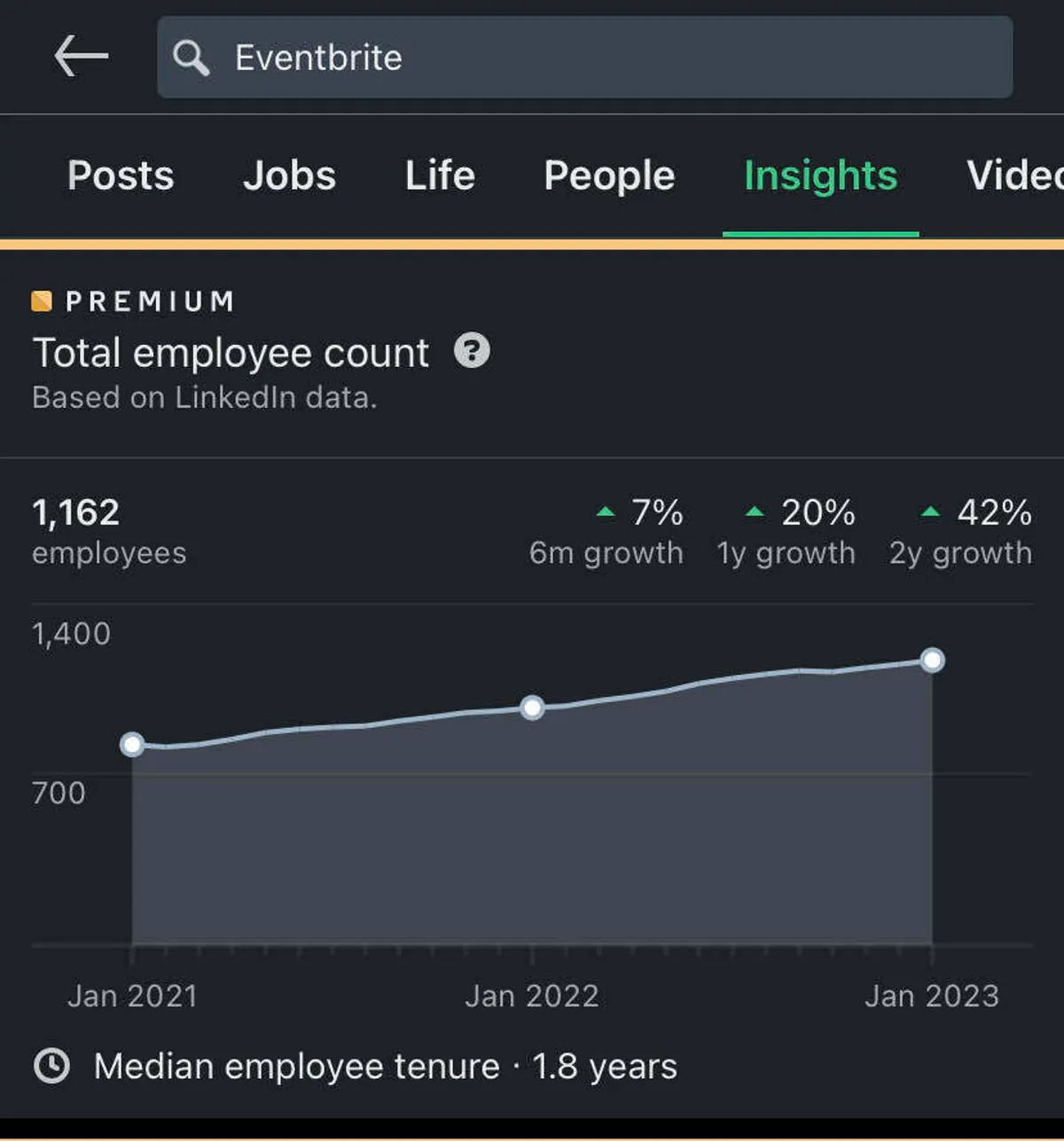Open the Jobs tab
The image size is (1064, 1141).
[x=290, y=176]
